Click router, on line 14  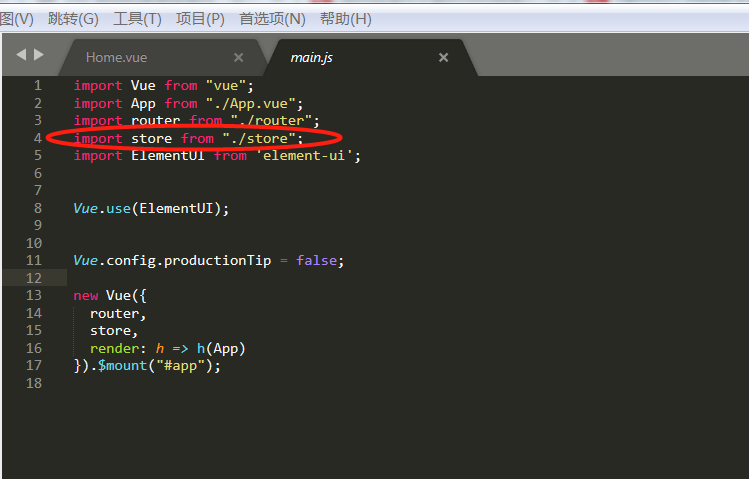(x=118, y=314)
